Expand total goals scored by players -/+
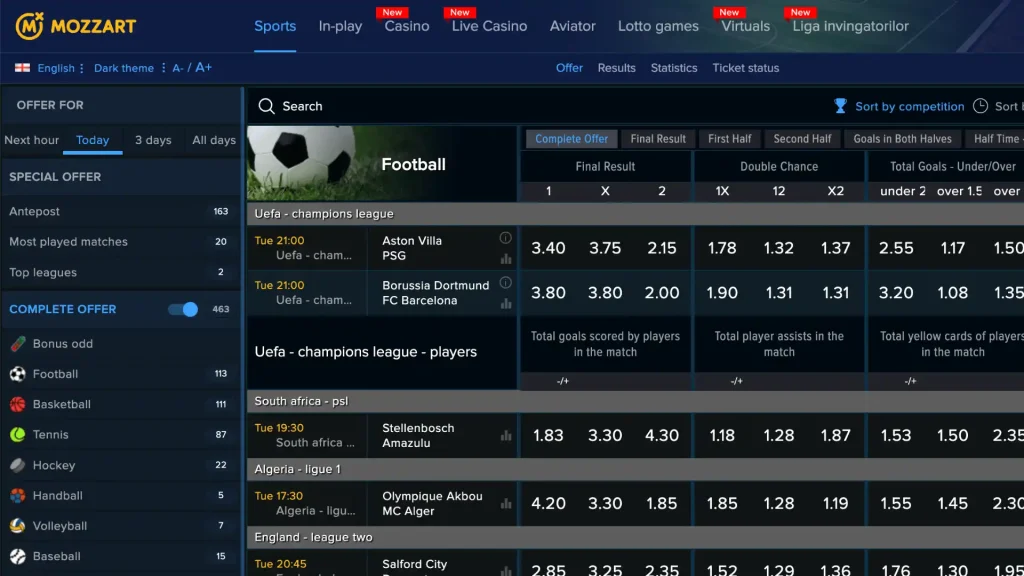Image resolution: width=1024 pixels, height=576 pixels. coord(563,381)
